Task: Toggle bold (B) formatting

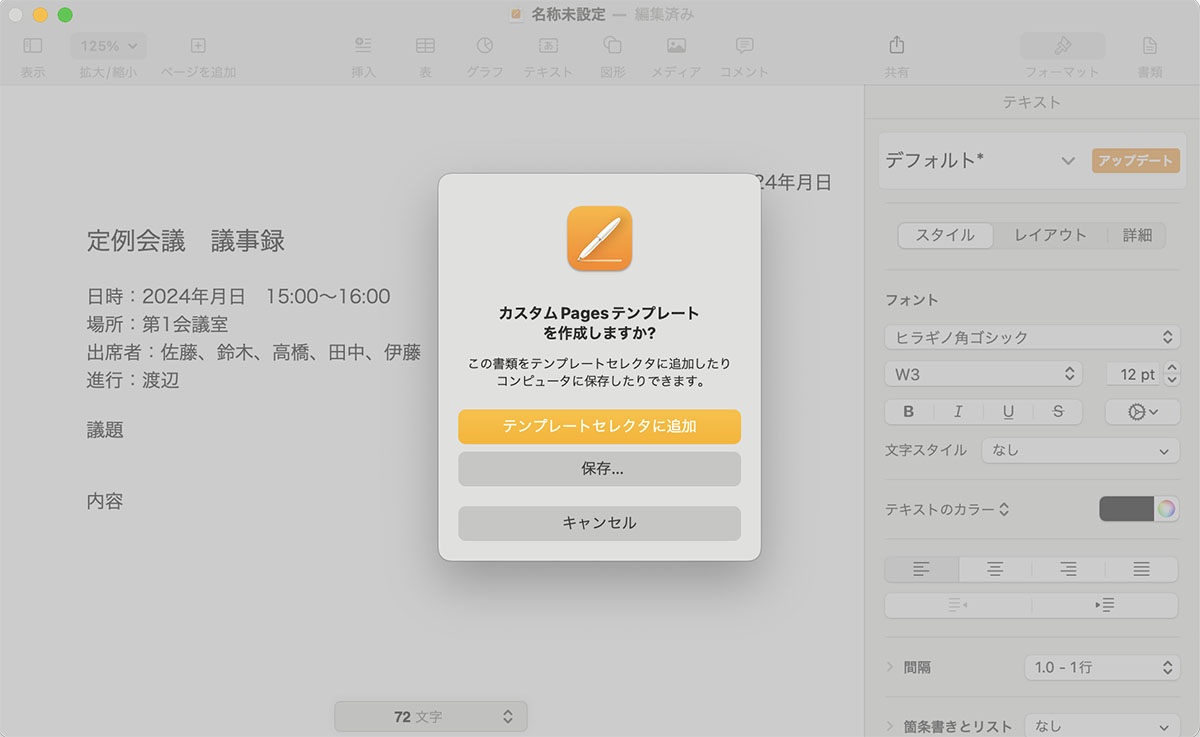Action: (x=909, y=411)
